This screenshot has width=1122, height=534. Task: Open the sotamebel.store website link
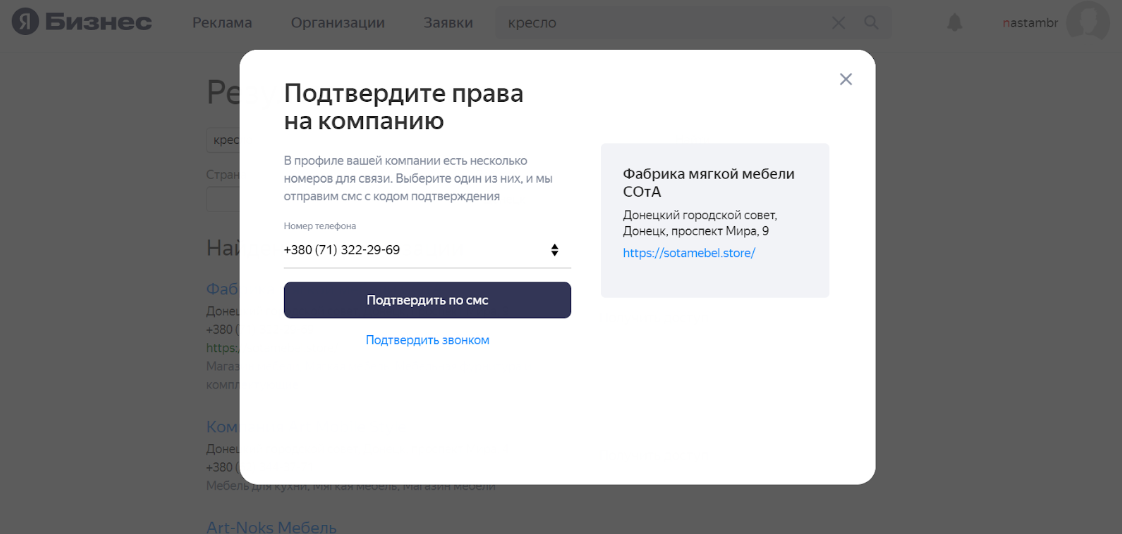(x=688, y=253)
